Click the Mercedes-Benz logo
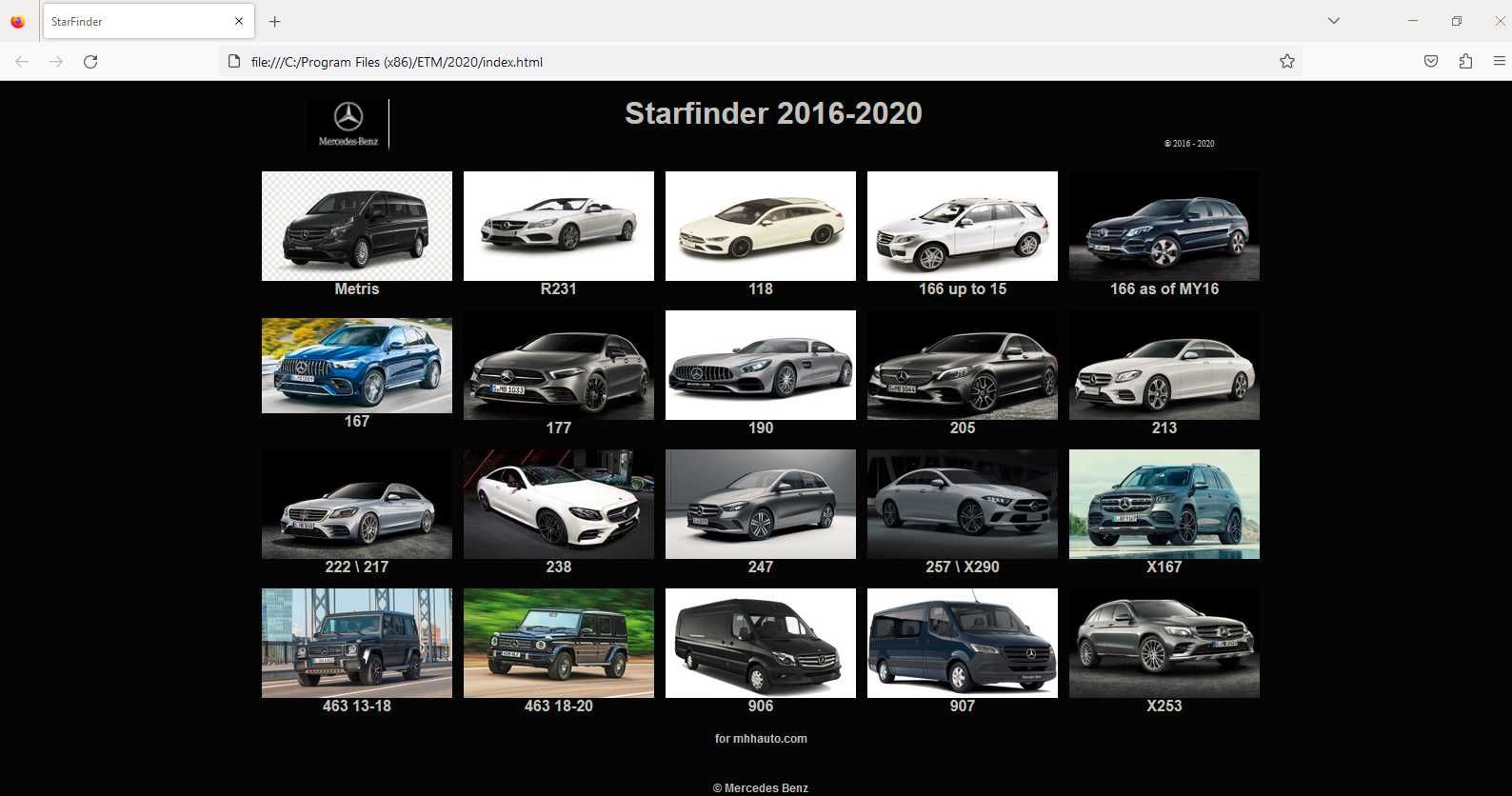Viewport: 1512px width, 796px height. (x=348, y=125)
